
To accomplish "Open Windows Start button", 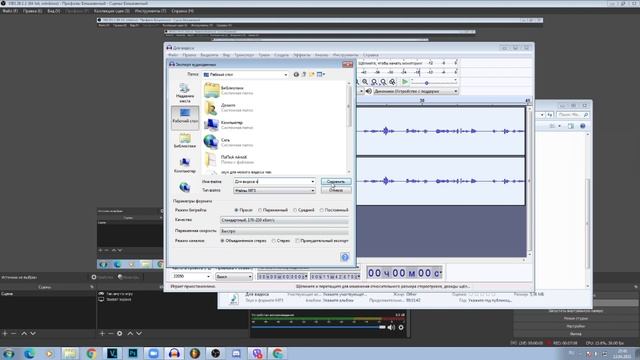I will tap(9, 353).
